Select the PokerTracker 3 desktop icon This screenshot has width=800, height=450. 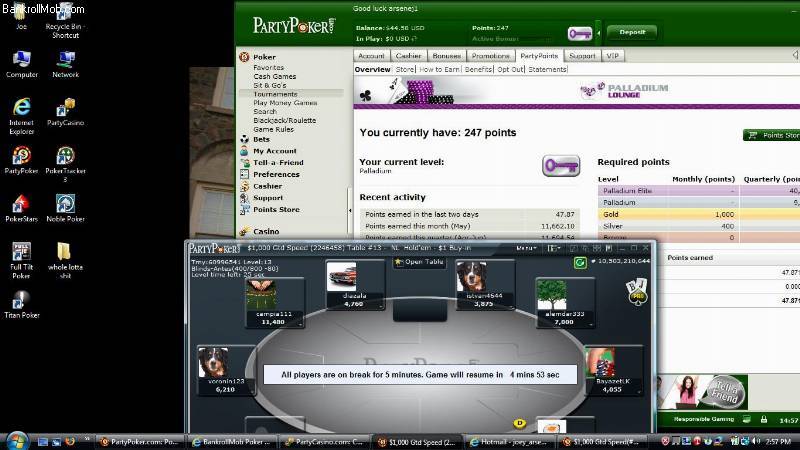click(x=65, y=164)
